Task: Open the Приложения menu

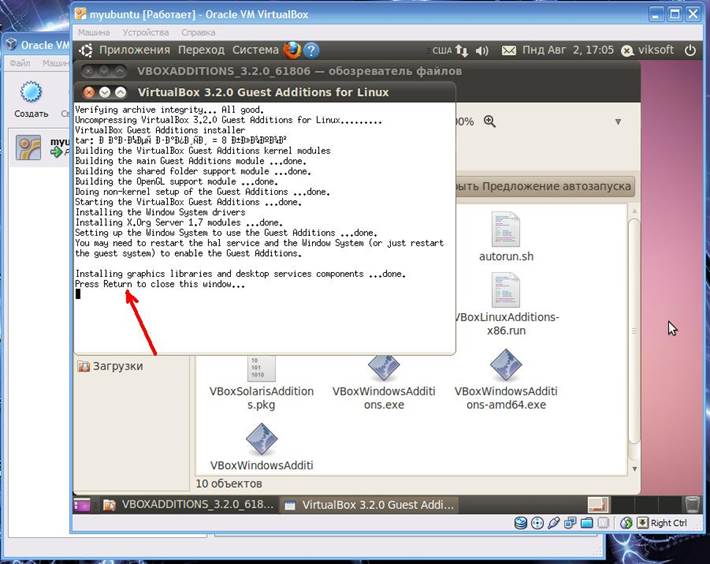Action: click(134, 50)
